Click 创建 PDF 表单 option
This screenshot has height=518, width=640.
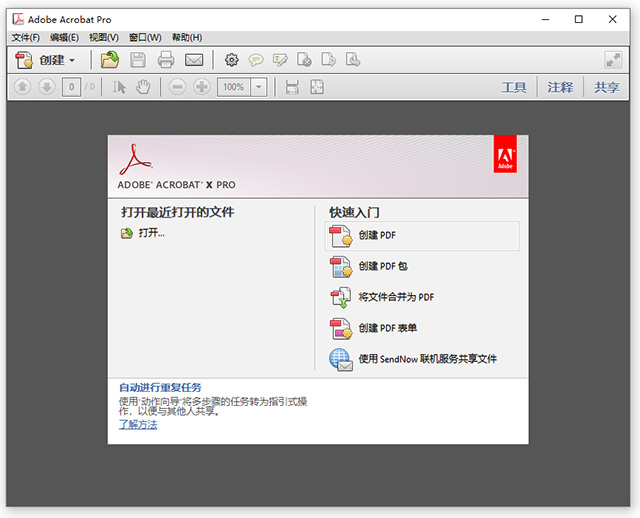tap(387, 328)
